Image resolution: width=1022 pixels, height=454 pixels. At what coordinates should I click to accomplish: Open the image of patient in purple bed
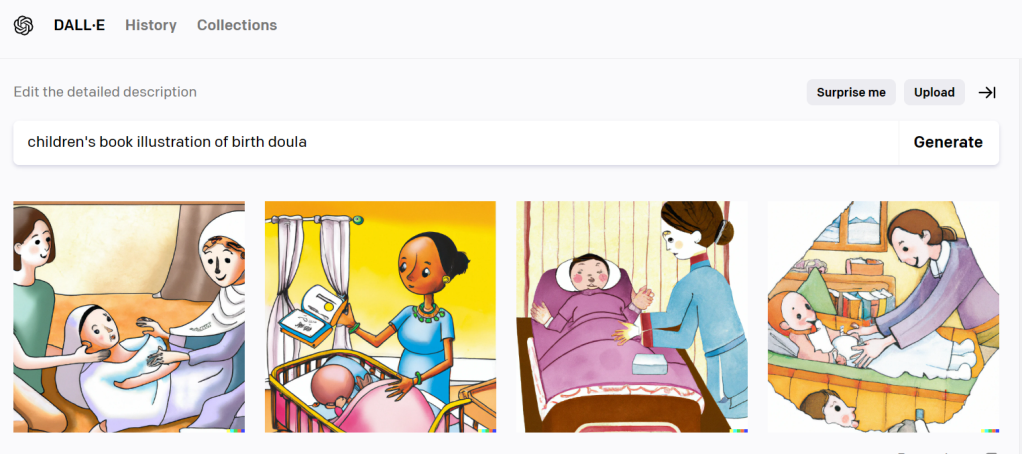point(632,317)
